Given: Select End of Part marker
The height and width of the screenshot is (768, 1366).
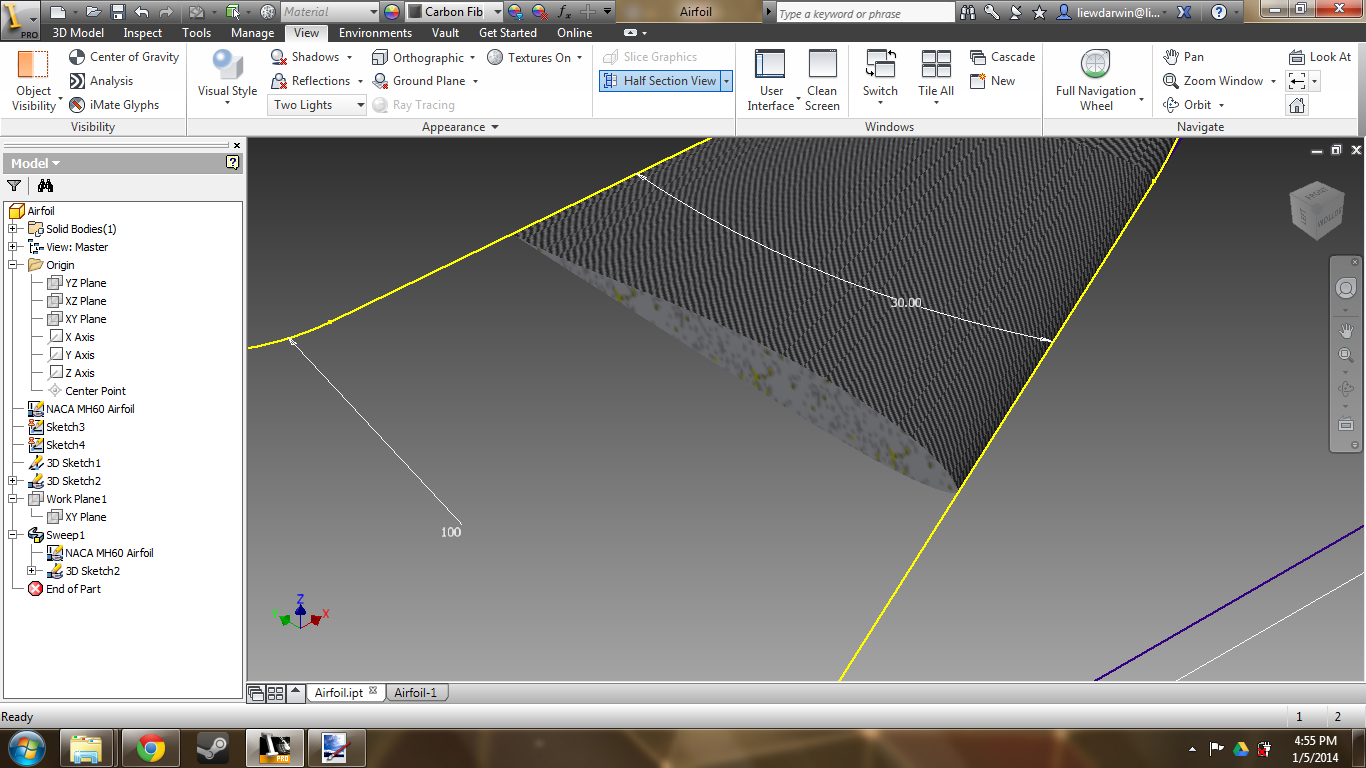Looking at the screenshot, I should 73,589.
